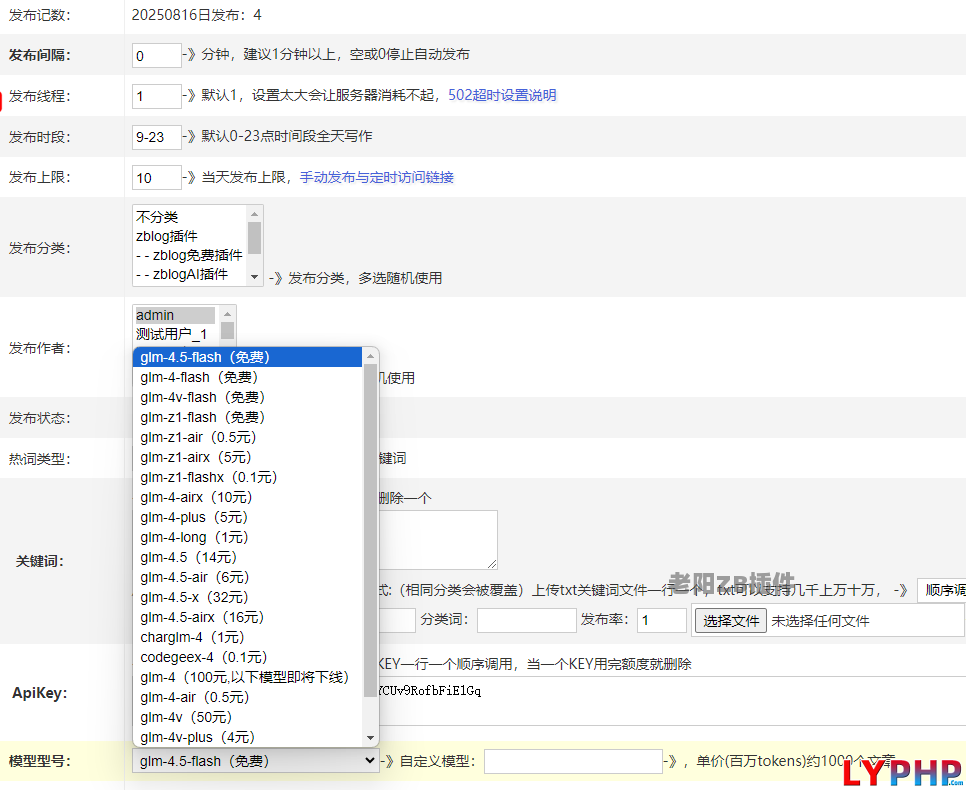Click the model dropdown list's scroll-down arrow
The width and height of the screenshot is (966, 790).
point(370,738)
